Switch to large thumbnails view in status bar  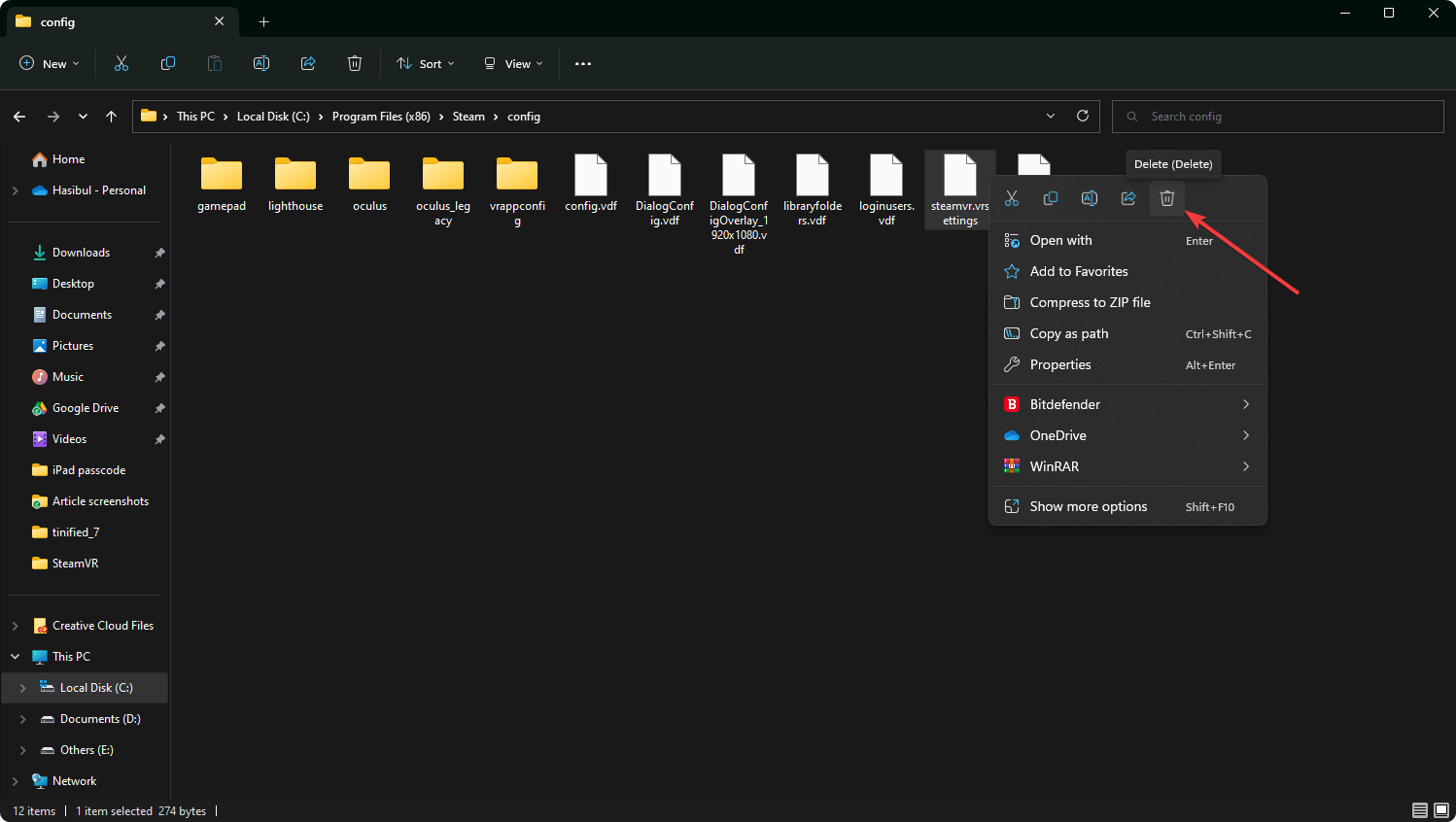pyautogui.click(x=1440, y=810)
